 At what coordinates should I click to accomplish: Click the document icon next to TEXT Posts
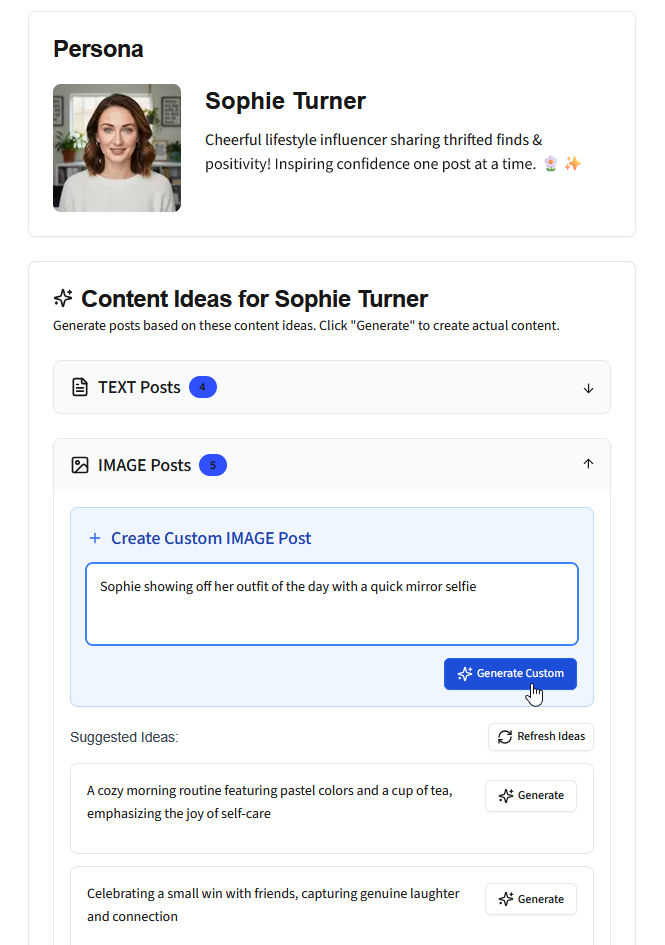[80, 387]
